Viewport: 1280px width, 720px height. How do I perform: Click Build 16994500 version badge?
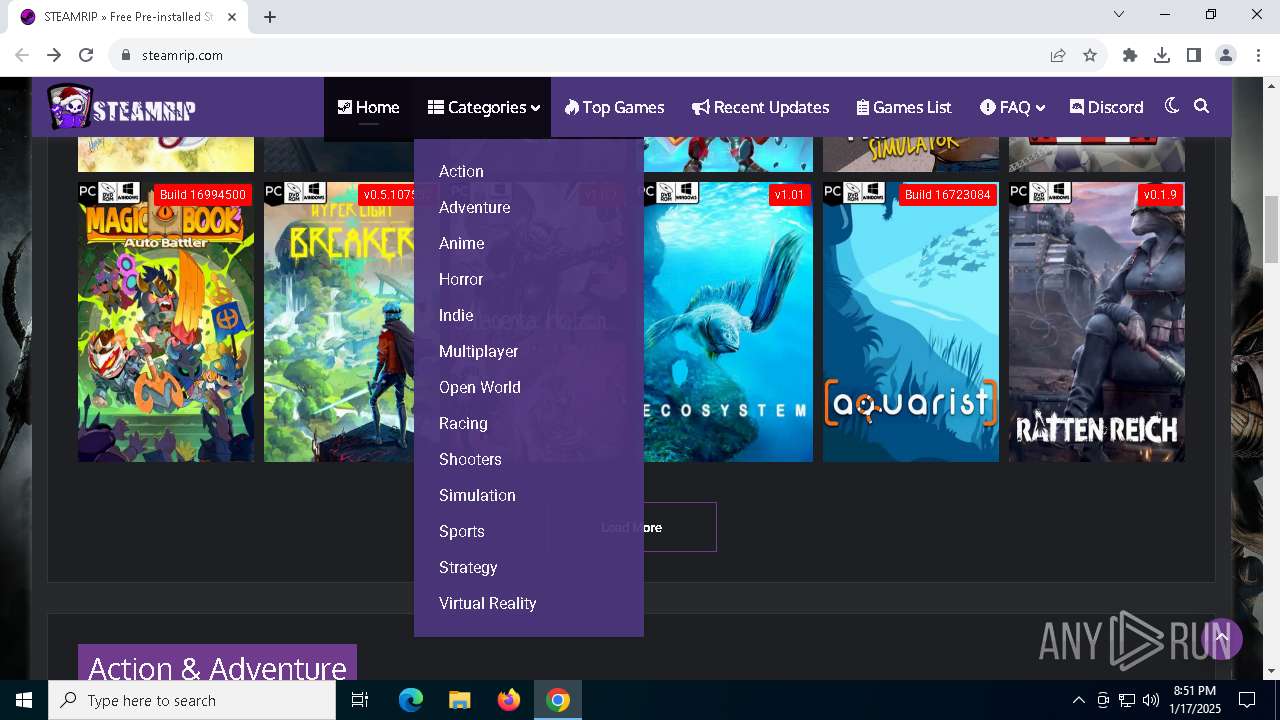(x=202, y=195)
